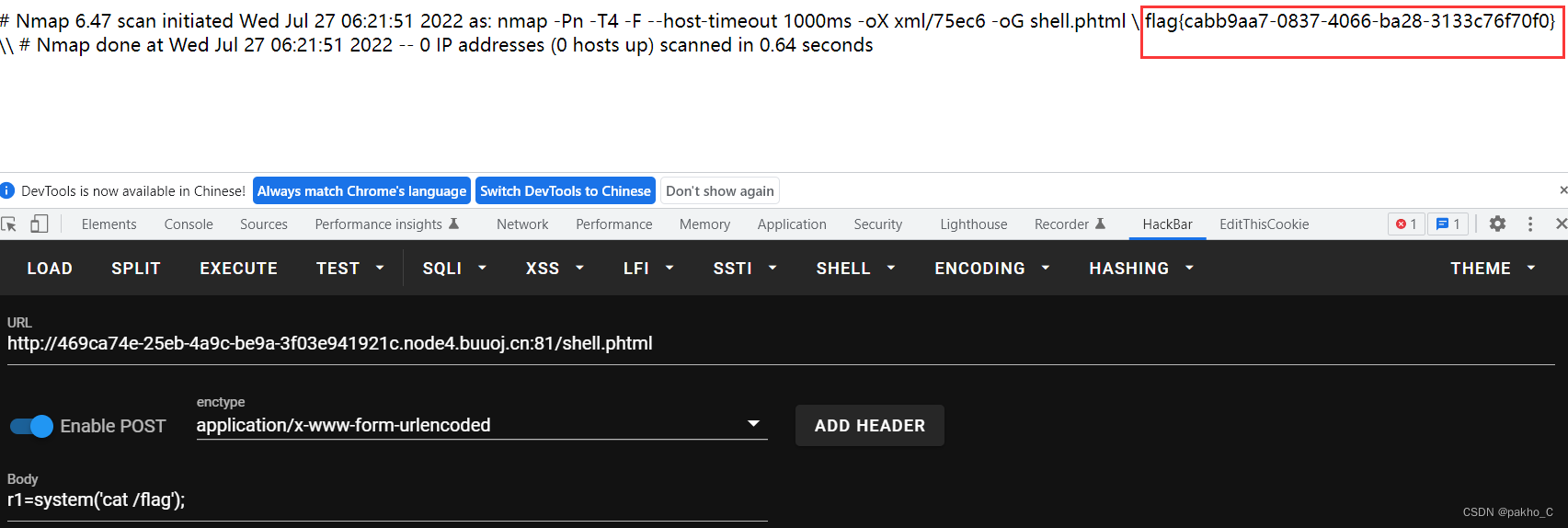Screen dimensions: 1568x528
Task: Disable the Enable POST switch
Action: pos(32,426)
